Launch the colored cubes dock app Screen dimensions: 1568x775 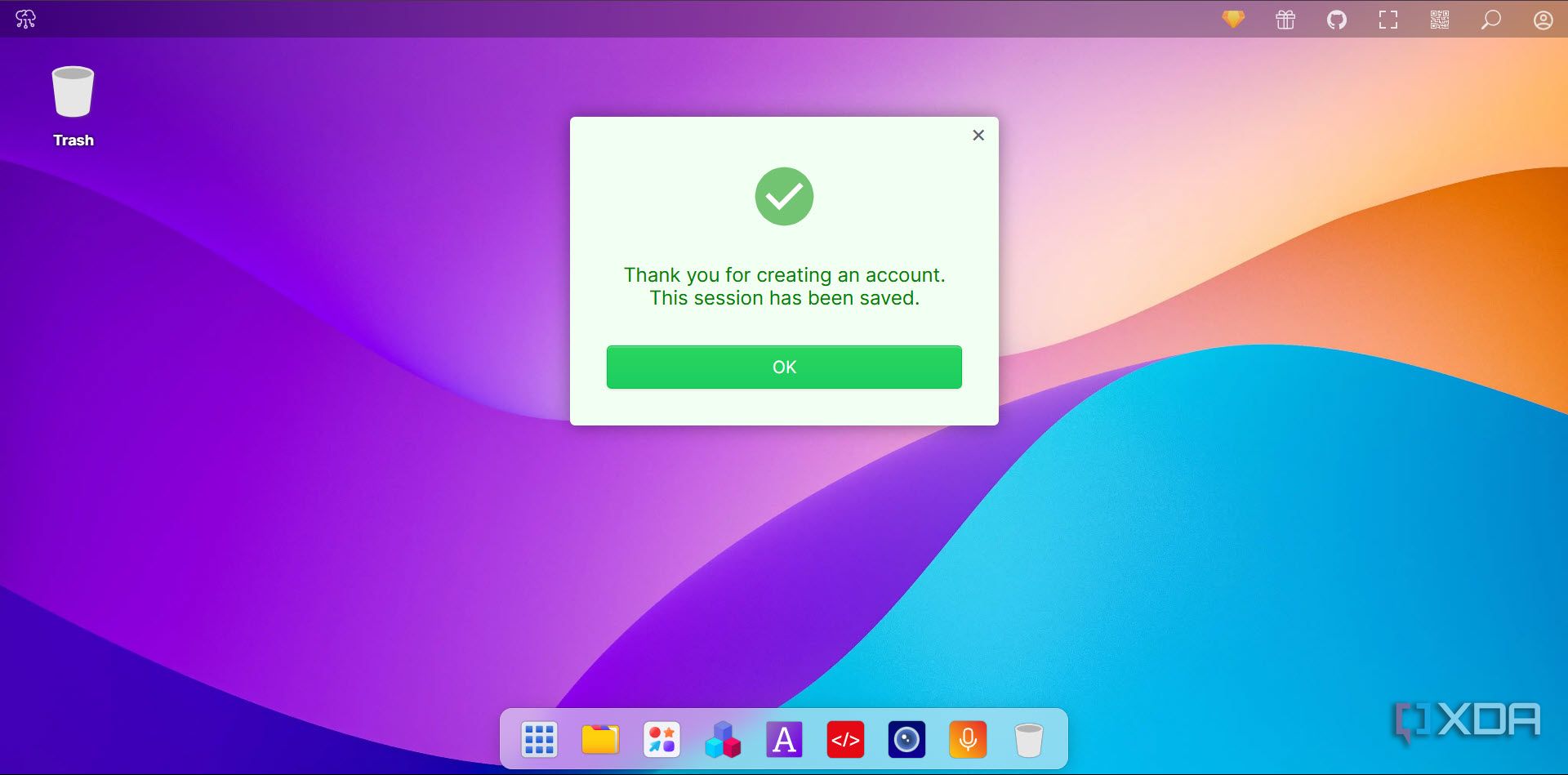[723, 740]
